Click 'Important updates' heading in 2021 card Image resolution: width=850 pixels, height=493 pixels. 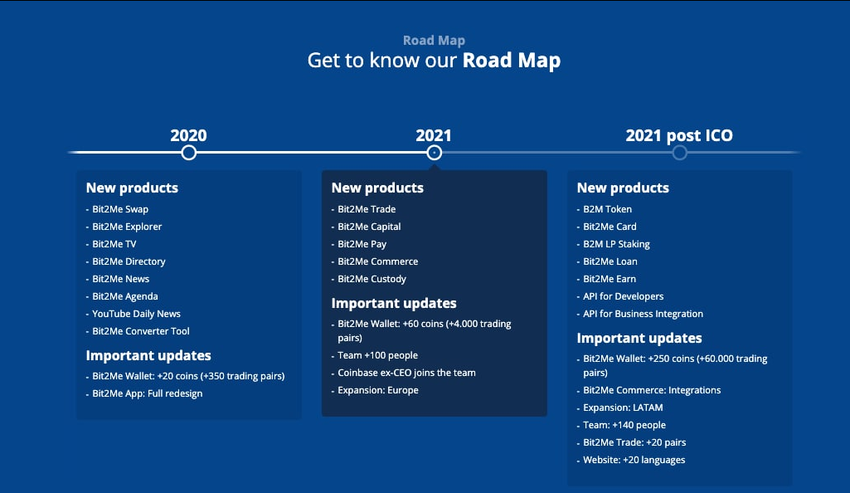click(x=394, y=303)
